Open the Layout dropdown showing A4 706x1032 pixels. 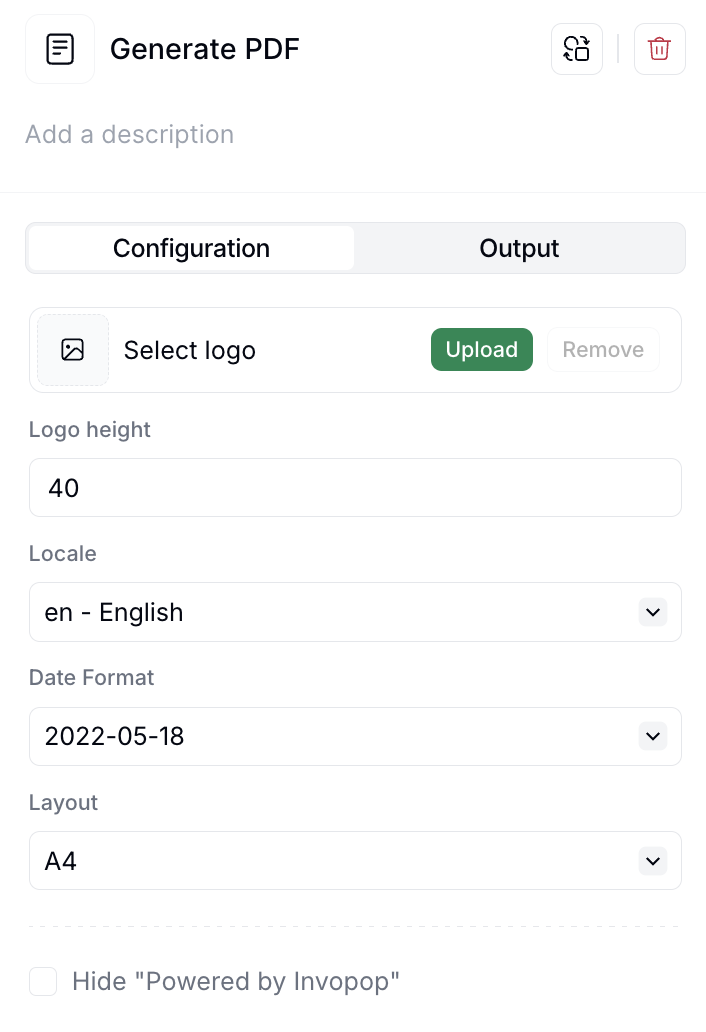[x=355, y=861]
